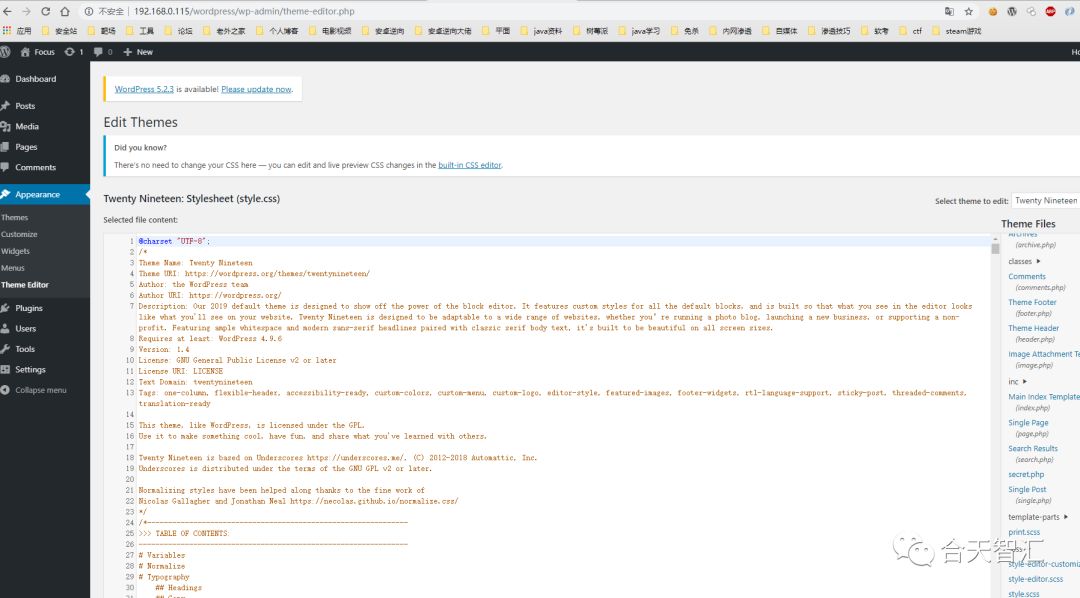1080x598 pixels.
Task: Click the browser back arrow
Action: click(x=7, y=11)
